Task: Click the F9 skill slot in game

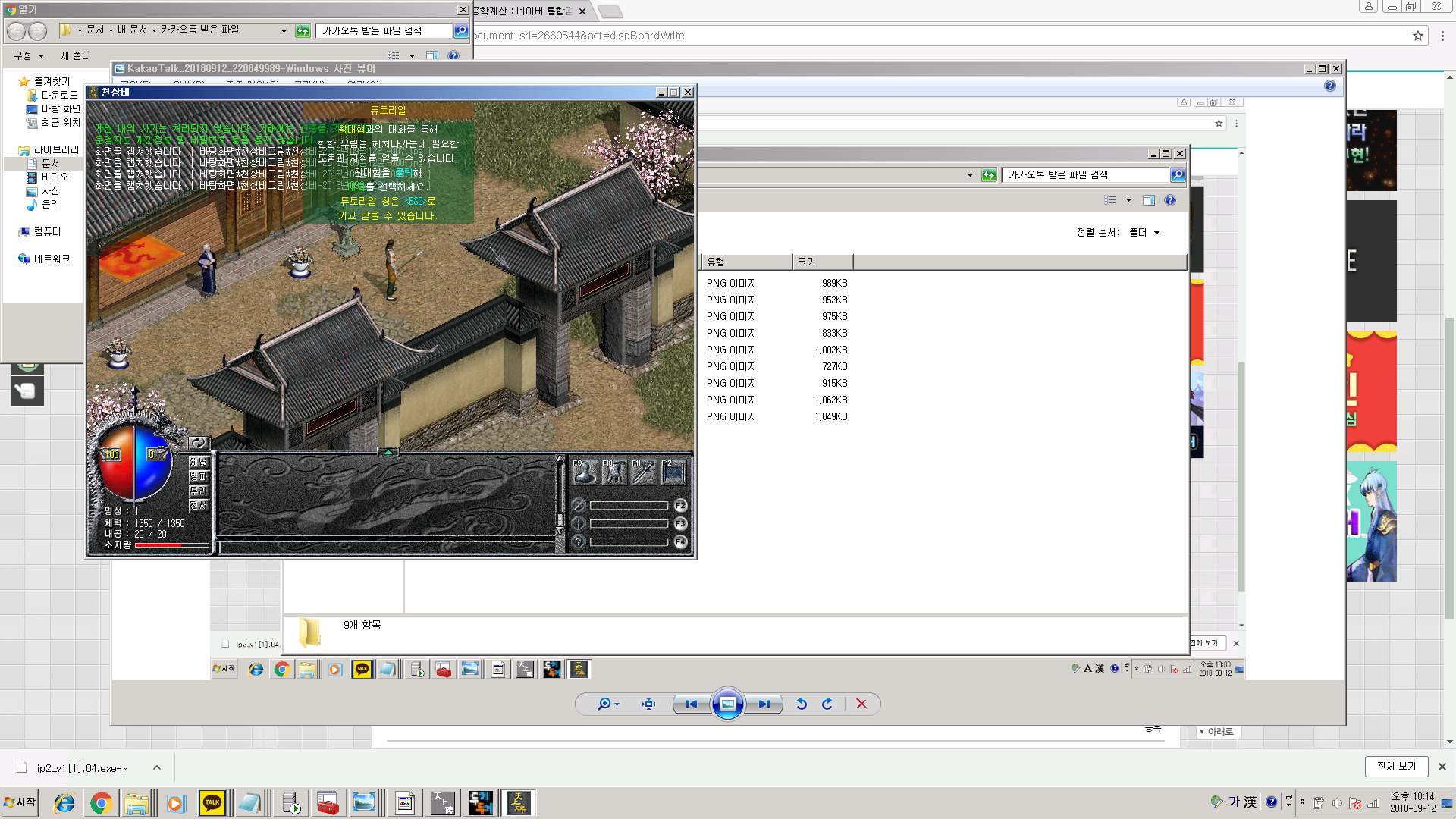Action: click(584, 472)
